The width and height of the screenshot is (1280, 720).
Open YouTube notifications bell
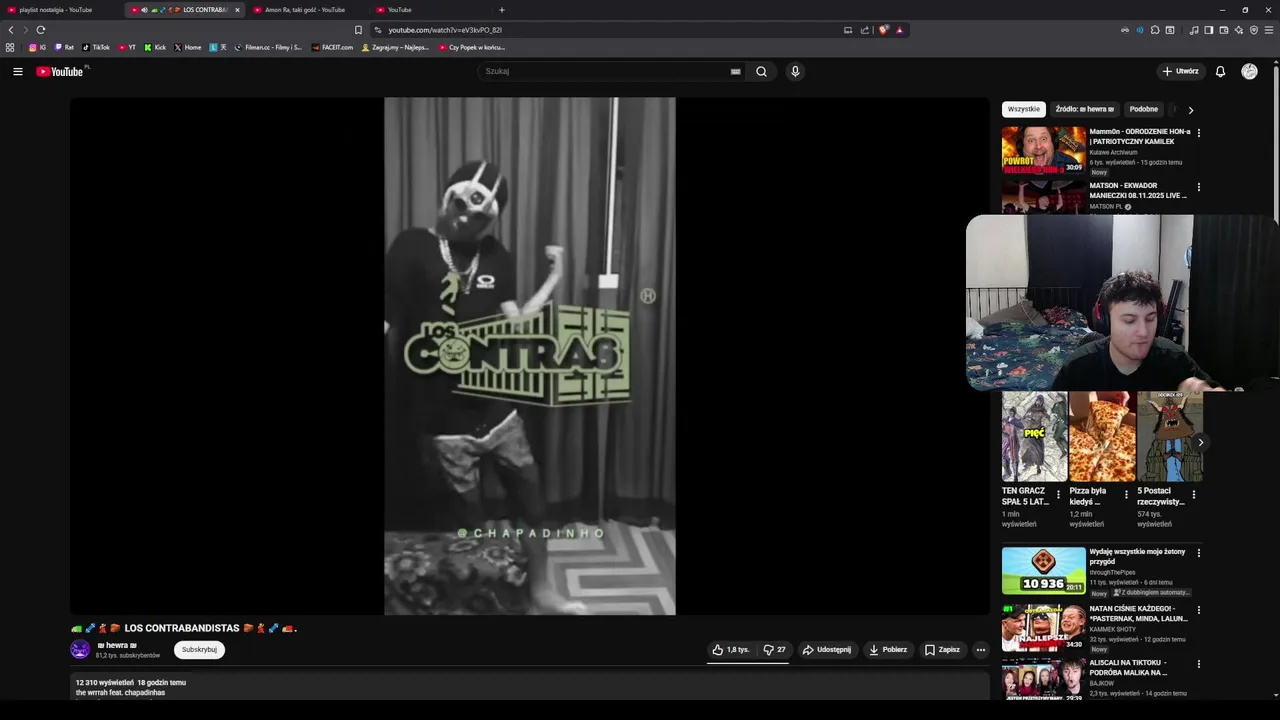click(1220, 71)
